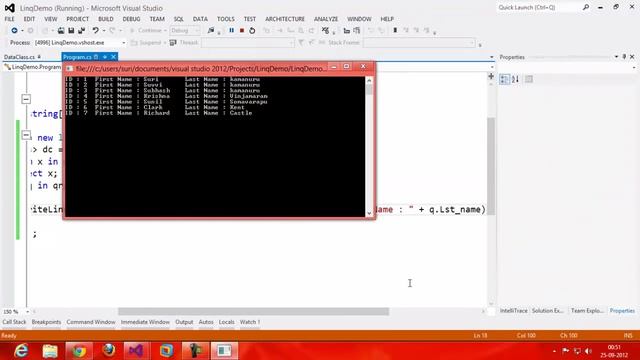Switch to the Solution Explorer panel tab
The height and width of the screenshot is (360, 640).
pyautogui.click(x=548, y=311)
